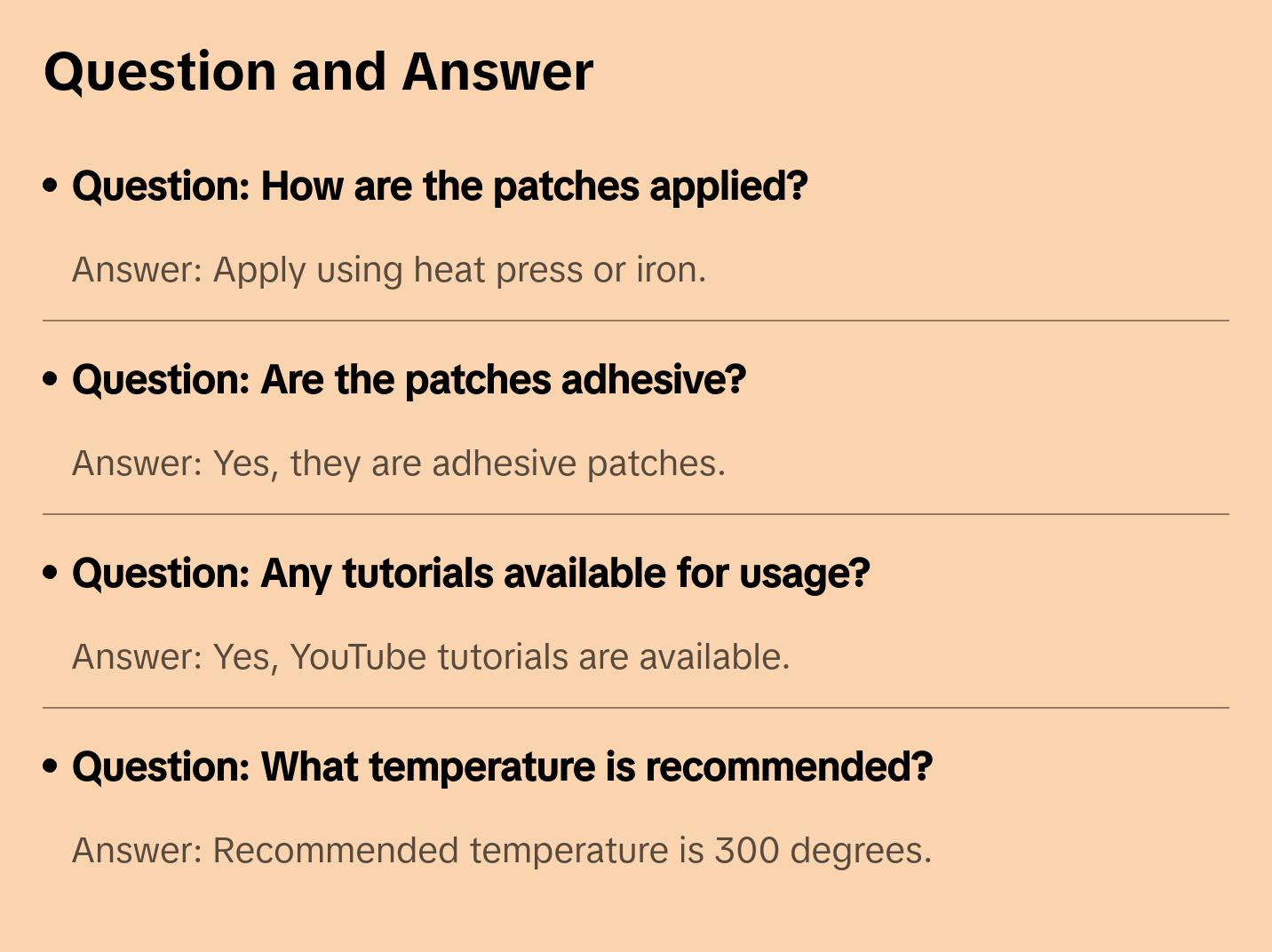Screen dimensions: 1272x952
Task: Click the 'Question and Answer' heading
Action: 318,72
